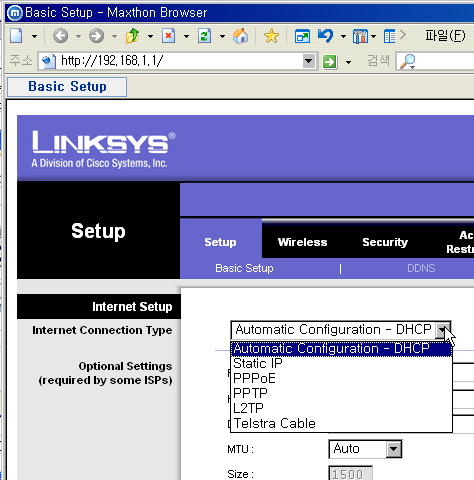Select PPPoE connection option
The height and width of the screenshot is (480, 474).
[341, 378]
